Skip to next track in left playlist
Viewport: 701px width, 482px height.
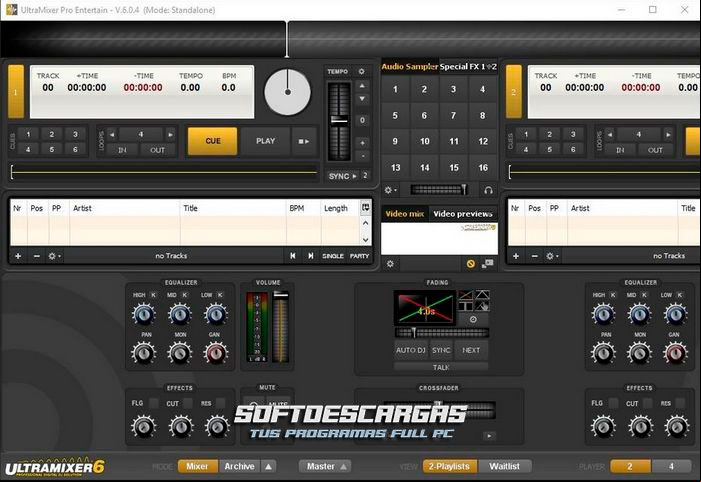[310, 256]
